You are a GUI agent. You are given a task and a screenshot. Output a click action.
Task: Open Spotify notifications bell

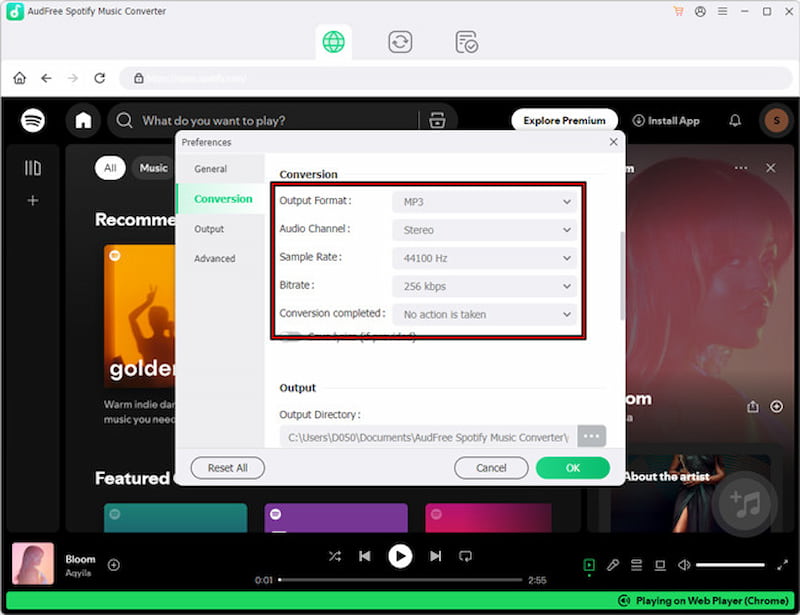tap(735, 120)
